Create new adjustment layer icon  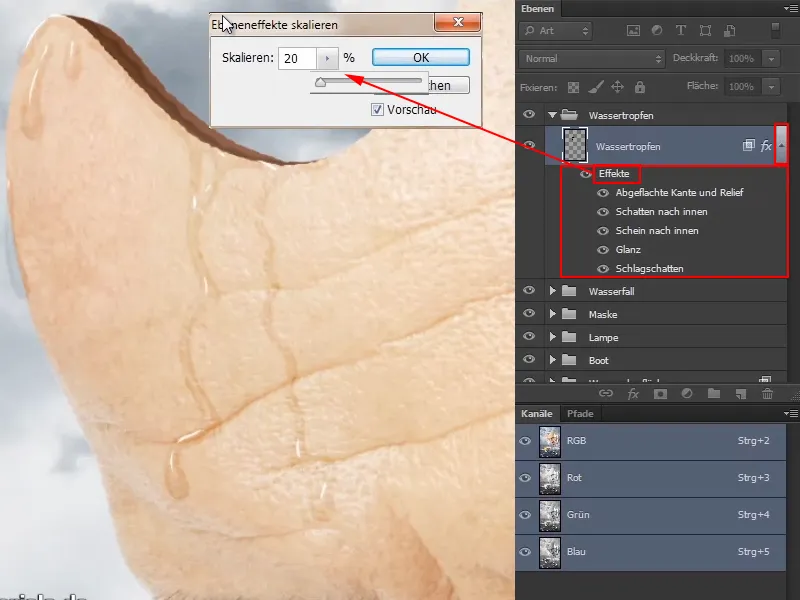[687, 393]
